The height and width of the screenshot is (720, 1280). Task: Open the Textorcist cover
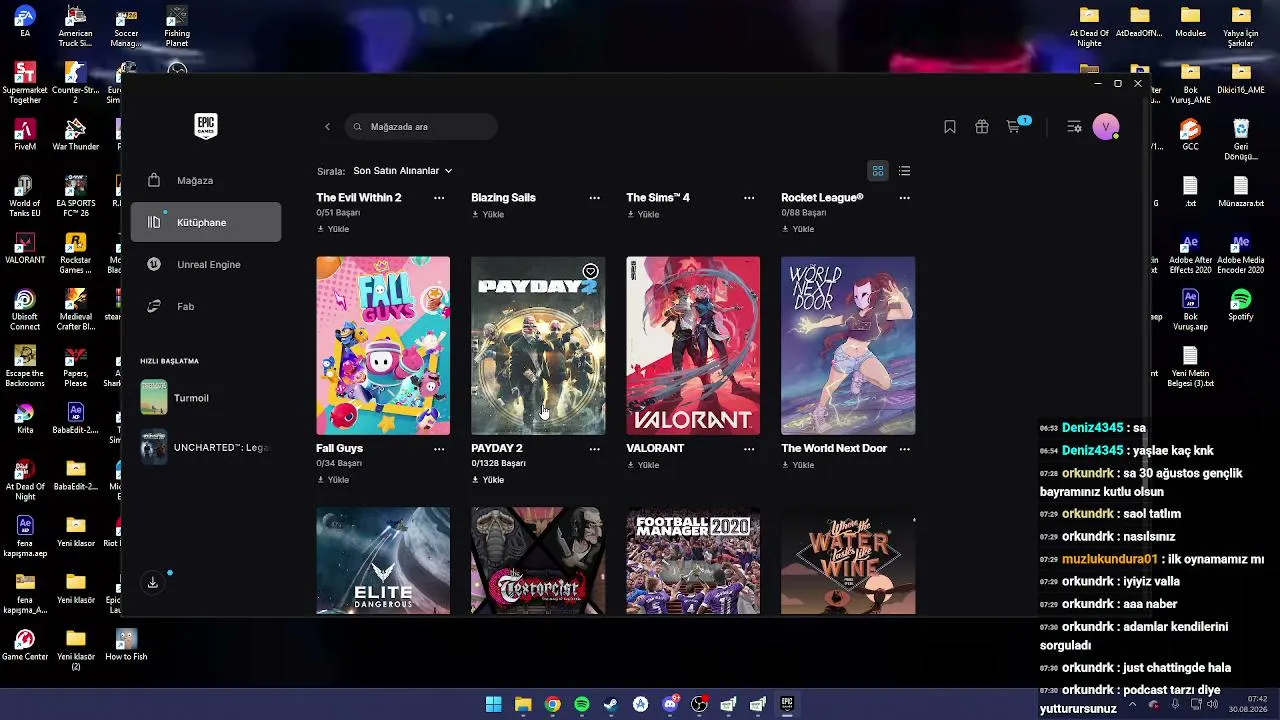[538, 561]
